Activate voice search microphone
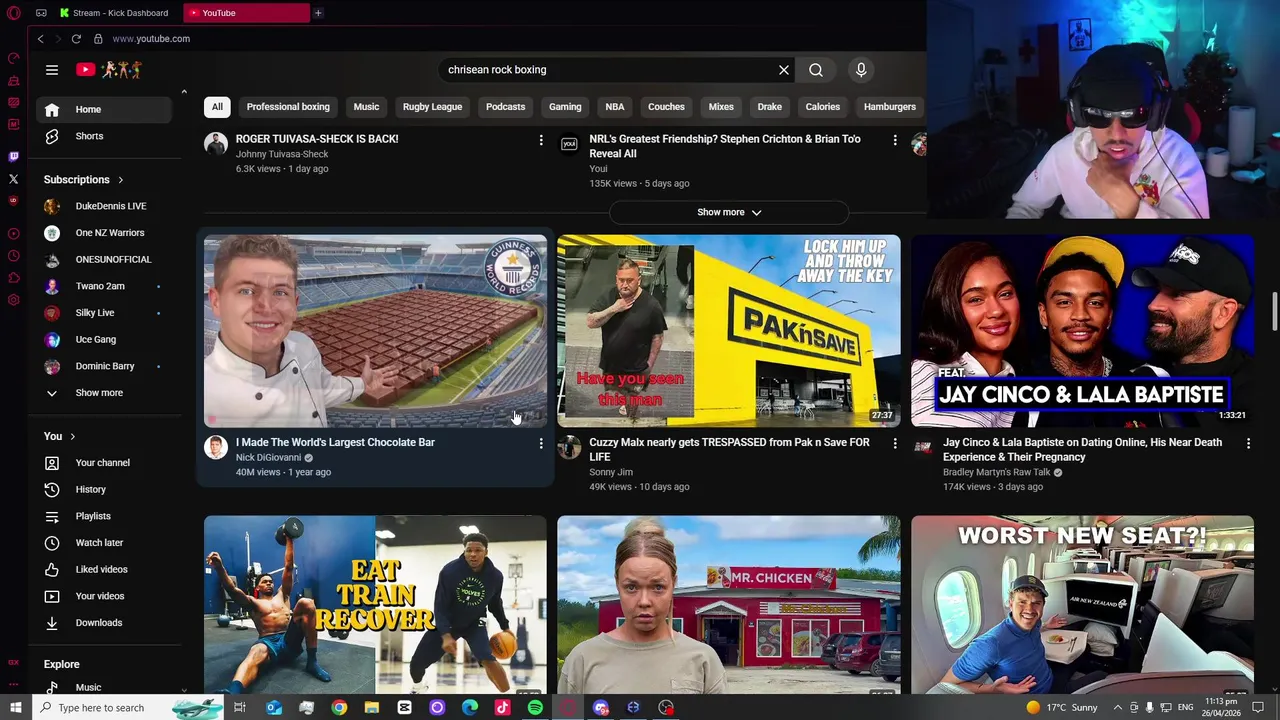Viewport: 1280px width, 720px height. pos(861,70)
